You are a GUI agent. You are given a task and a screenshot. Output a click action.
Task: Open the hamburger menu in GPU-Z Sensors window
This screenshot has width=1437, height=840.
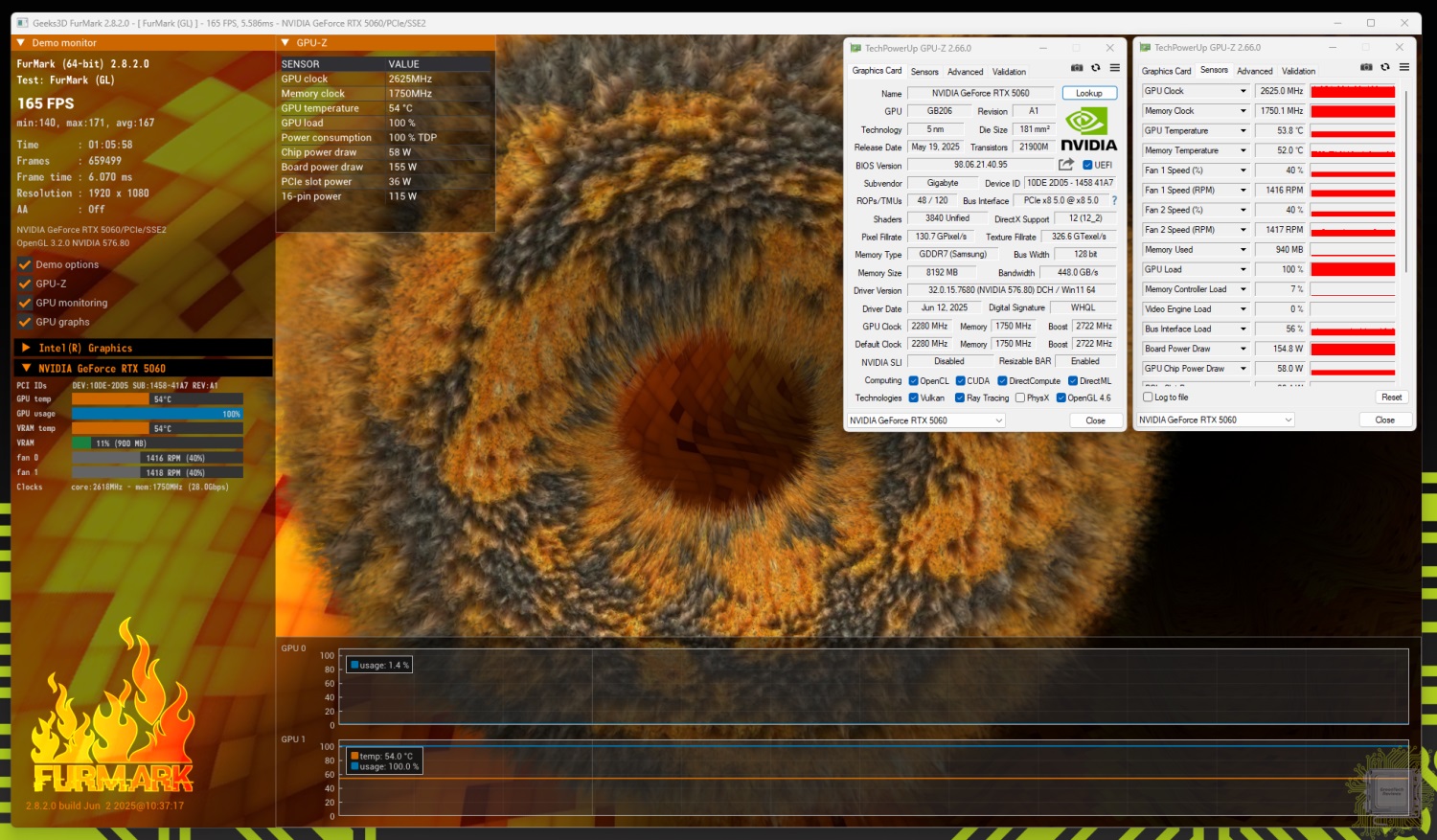pos(1404,67)
